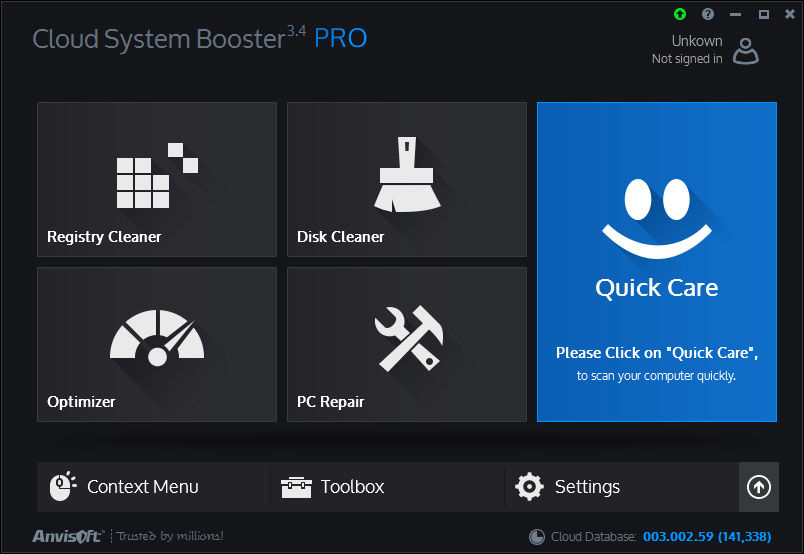Click the Trusted by millions! slogan
The image size is (804, 554).
coord(170,536)
